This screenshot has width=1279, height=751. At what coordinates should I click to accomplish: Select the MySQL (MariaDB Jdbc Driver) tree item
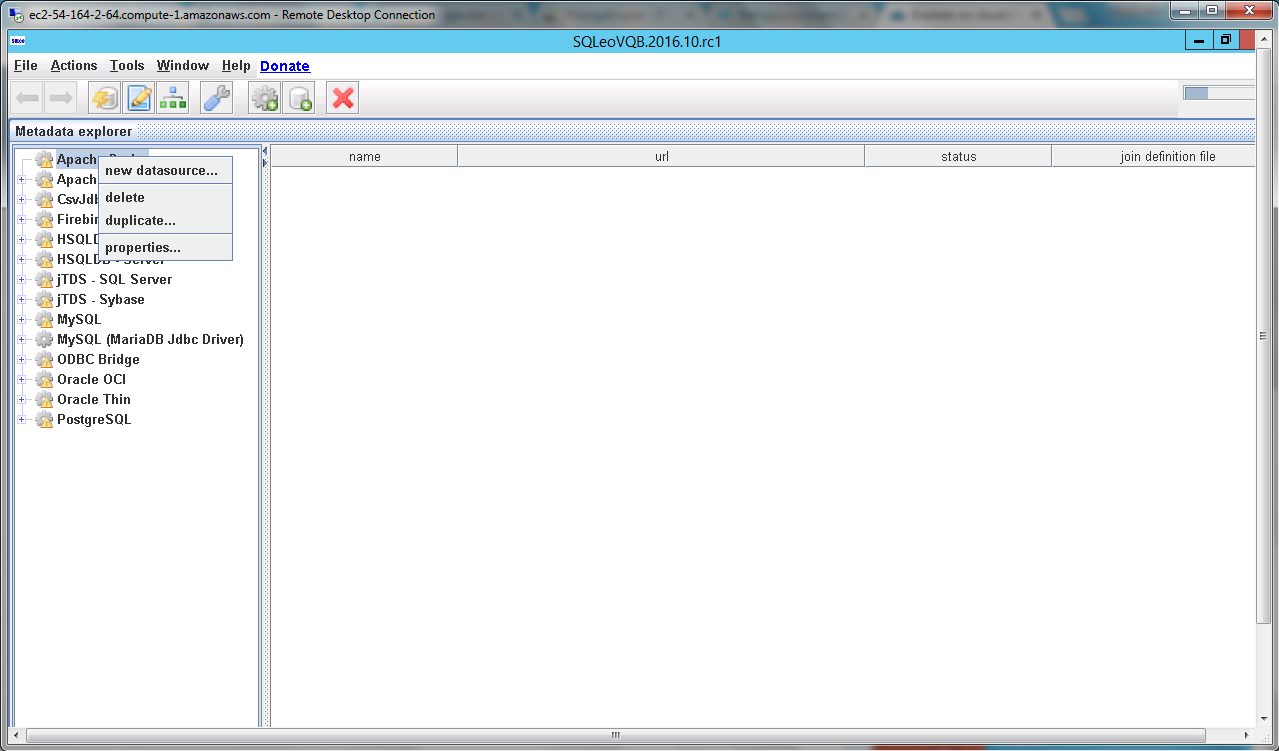[x=150, y=340]
